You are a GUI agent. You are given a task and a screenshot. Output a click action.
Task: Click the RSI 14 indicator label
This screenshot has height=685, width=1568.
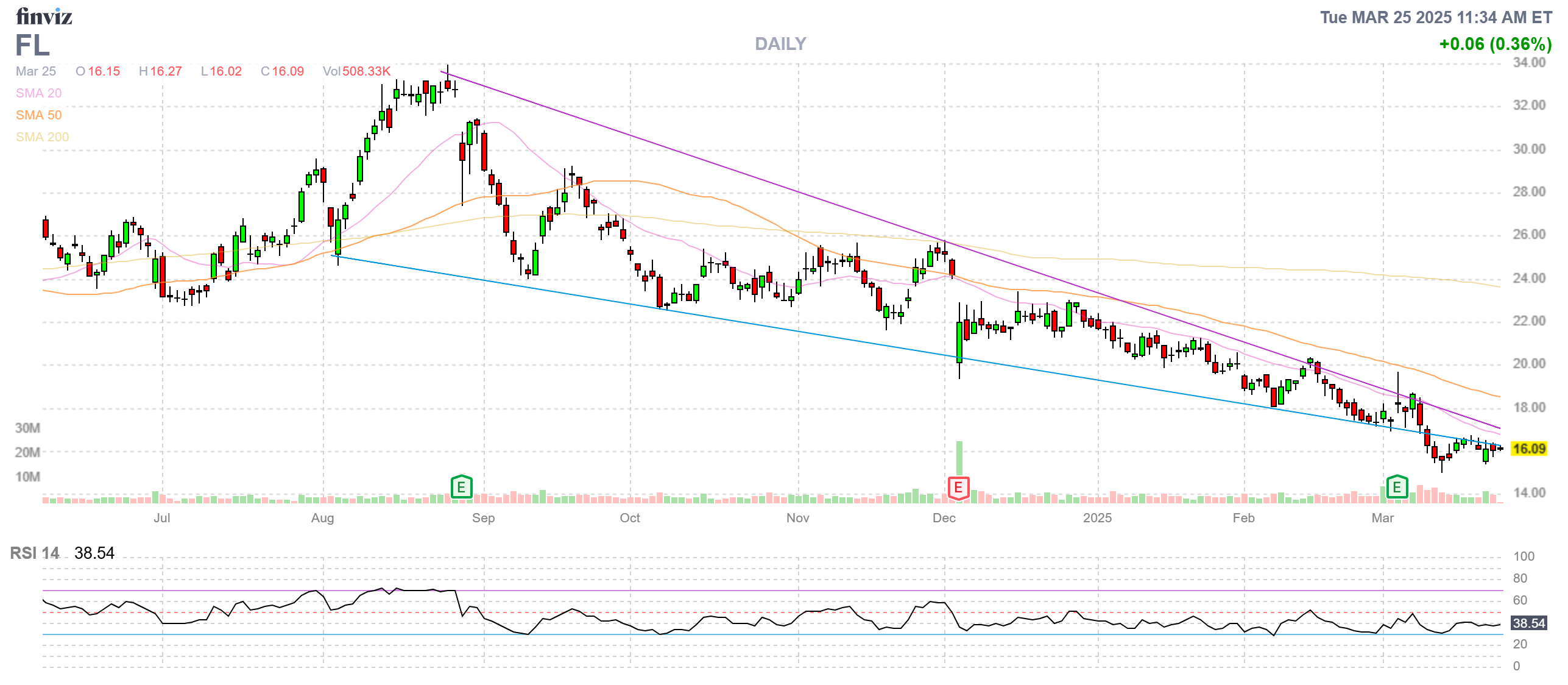click(35, 553)
